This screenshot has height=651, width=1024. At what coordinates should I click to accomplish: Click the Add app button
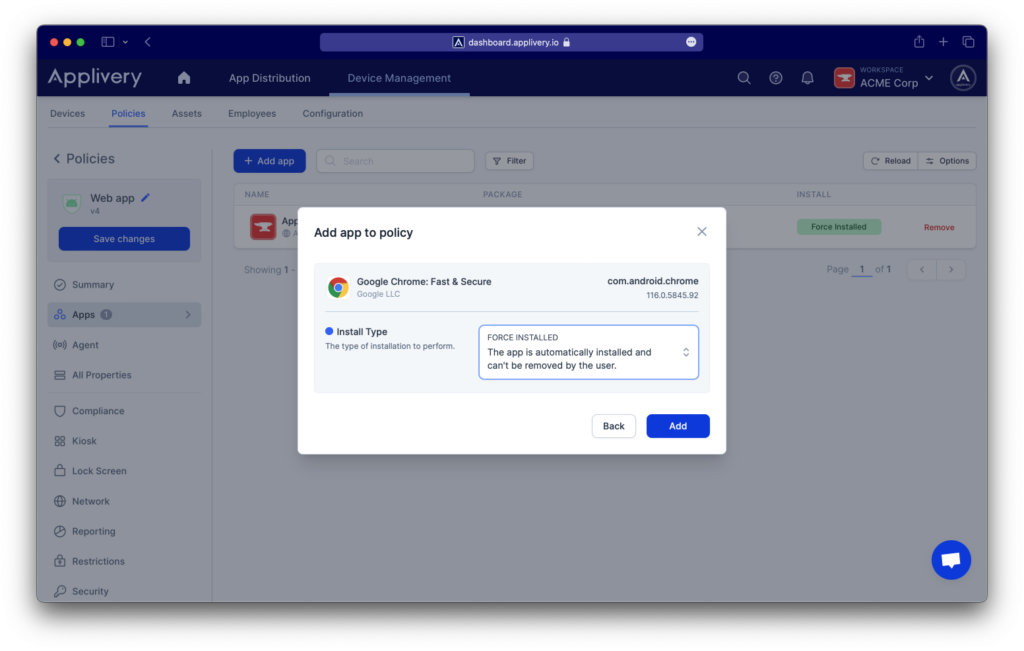coord(269,161)
